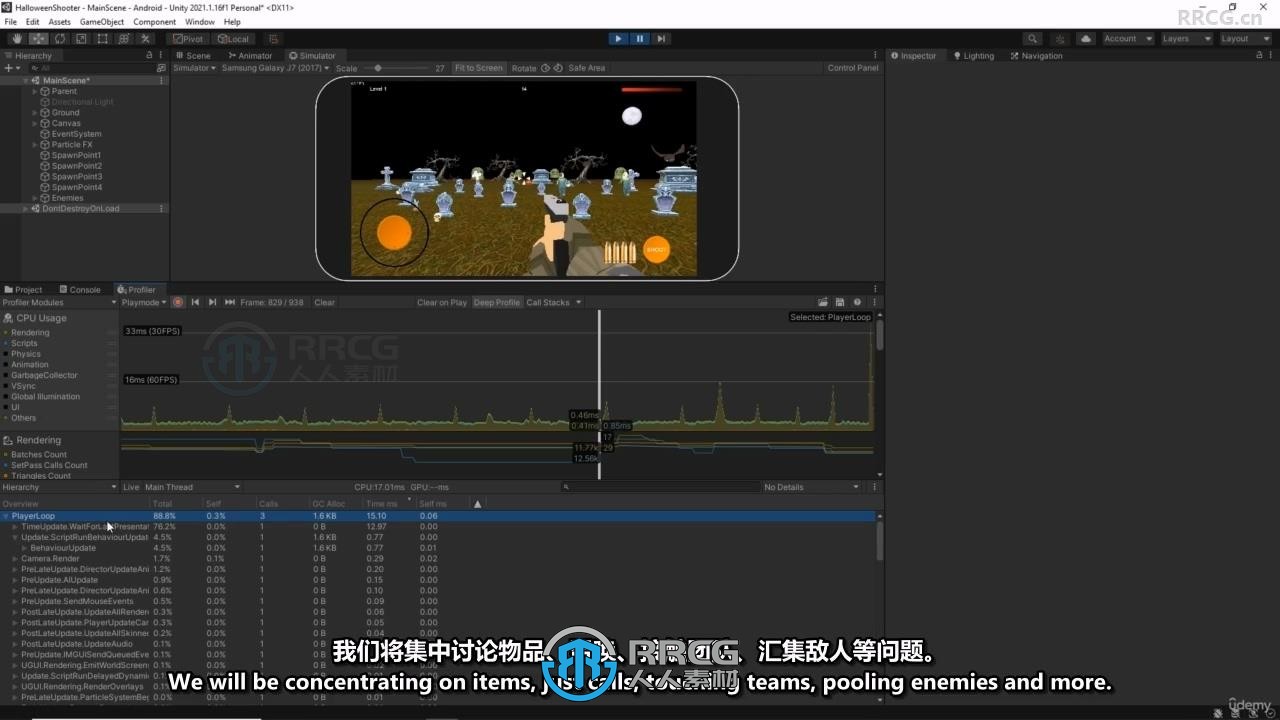This screenshot has height=720, width=1280.
Task: Open the simulator Control Panel
Action: click(853, 68)
